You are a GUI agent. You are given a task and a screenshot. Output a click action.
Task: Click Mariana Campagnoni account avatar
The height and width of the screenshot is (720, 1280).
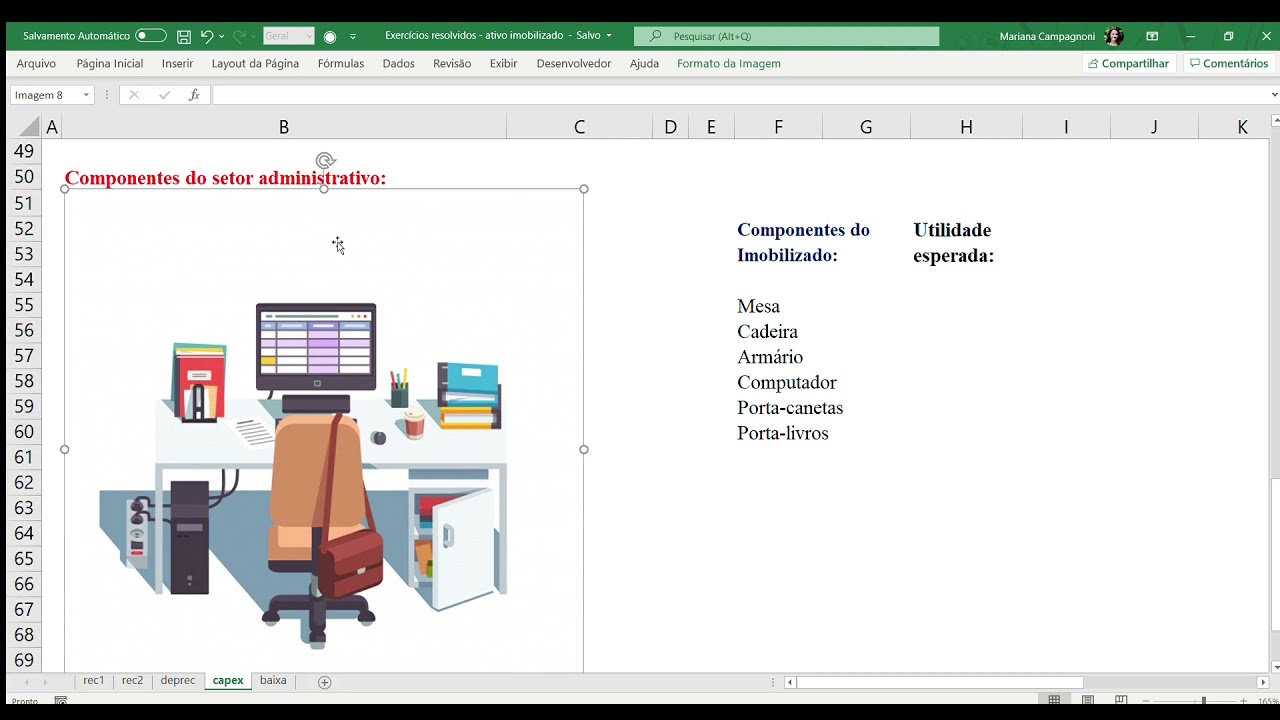click(1114, 36)
